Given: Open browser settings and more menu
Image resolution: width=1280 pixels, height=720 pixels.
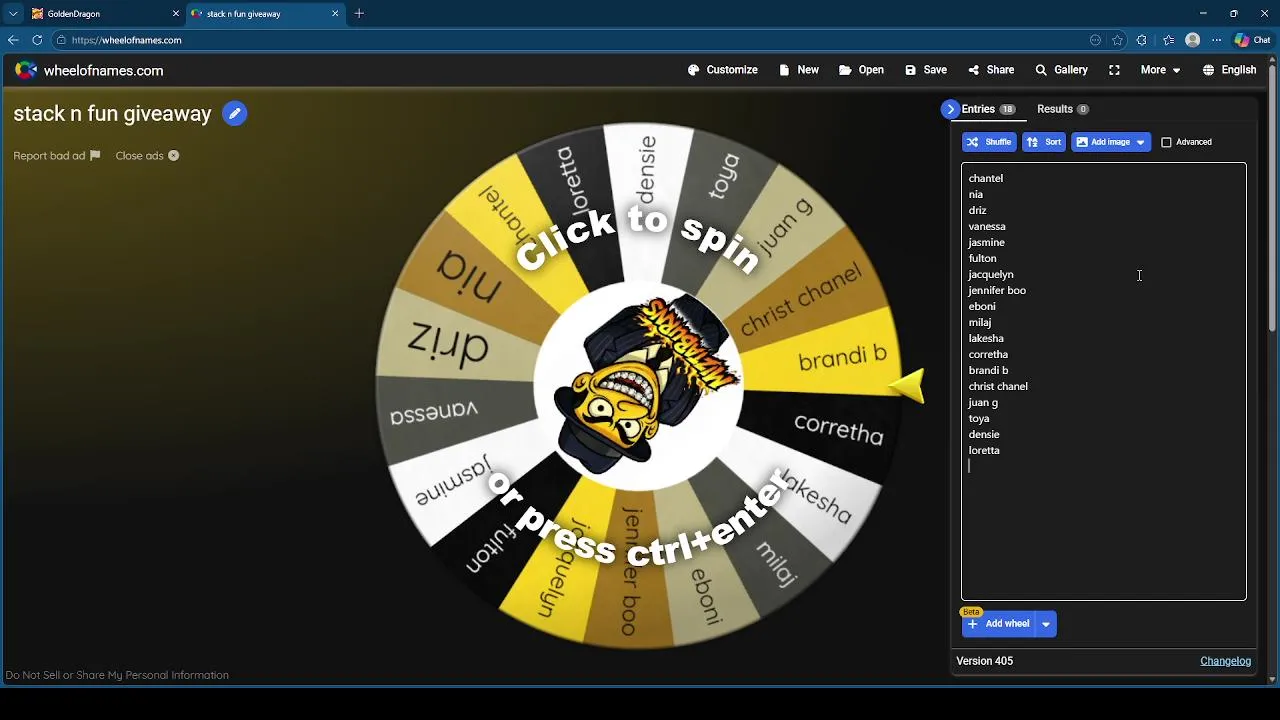Looking at the screenshot, I should 1216,40.
